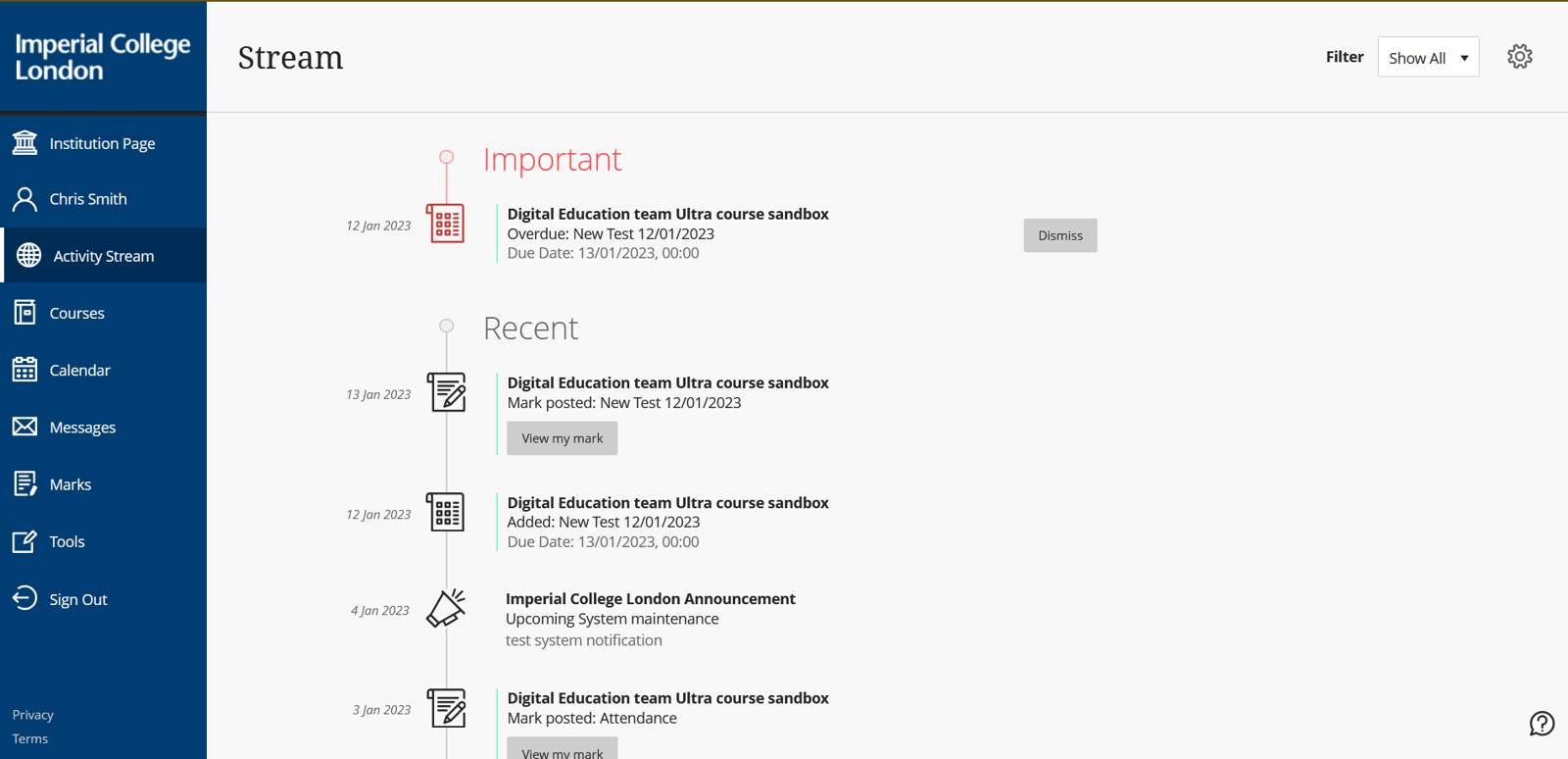Open Upcoming System maintenance announcement
This screenshot has height=759, width=1568.
tap(612, 619)
